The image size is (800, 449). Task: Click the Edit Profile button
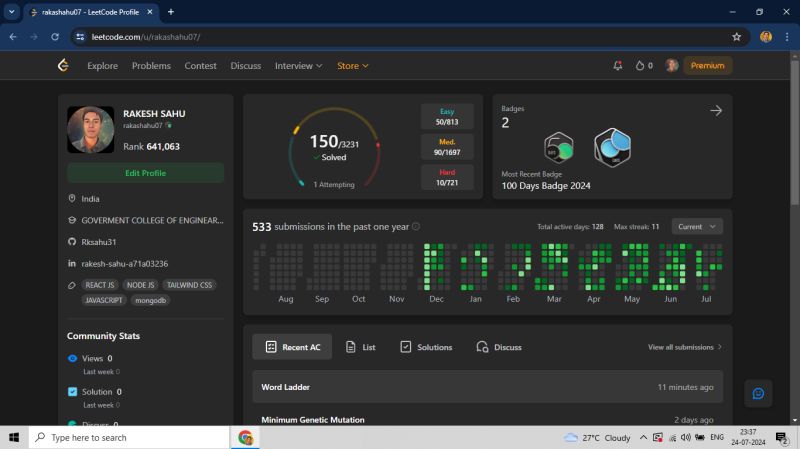click(146, 173)
